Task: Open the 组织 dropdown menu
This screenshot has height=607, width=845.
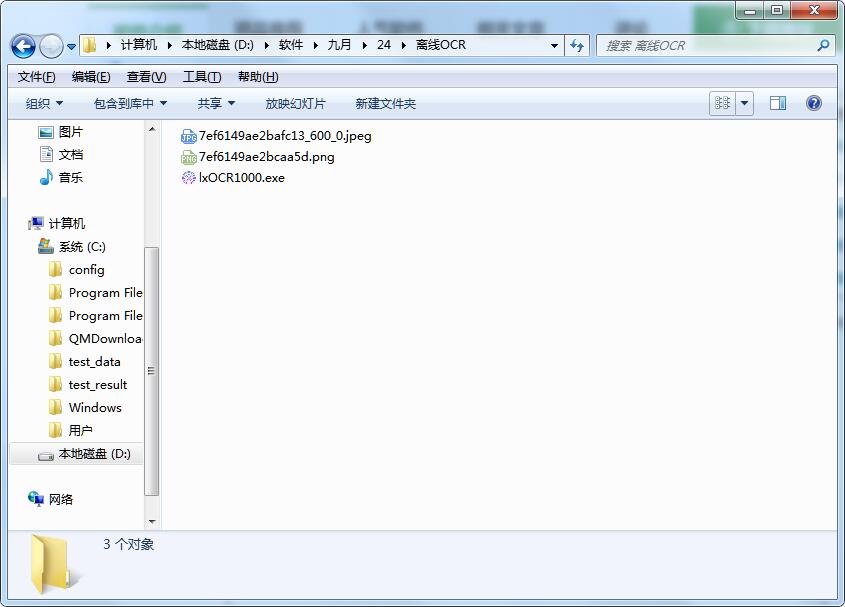Action: pyautogui.click(x=44, y=103)
